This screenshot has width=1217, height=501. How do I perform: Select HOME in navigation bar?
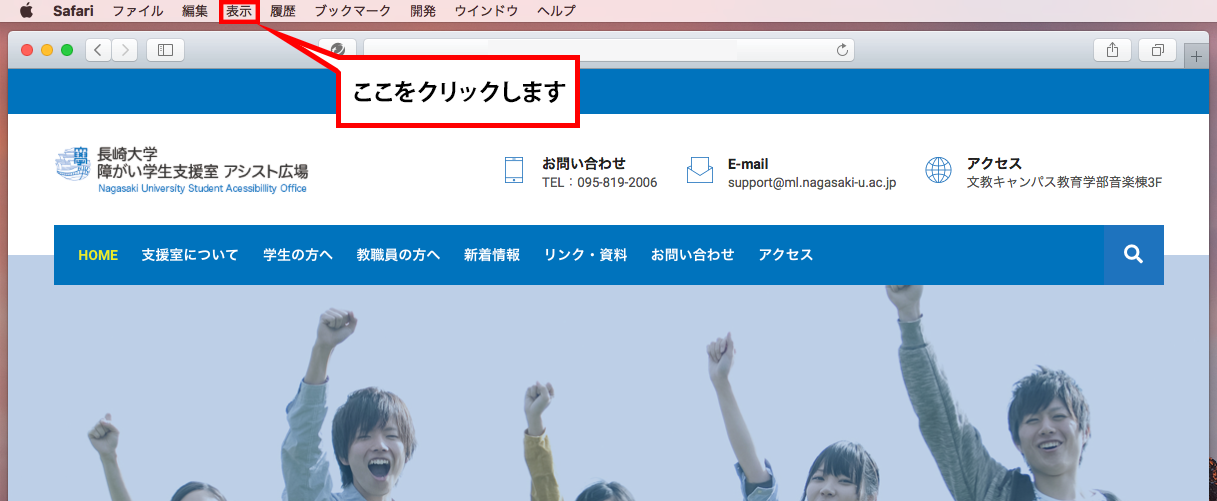click(x=98, y=255)
